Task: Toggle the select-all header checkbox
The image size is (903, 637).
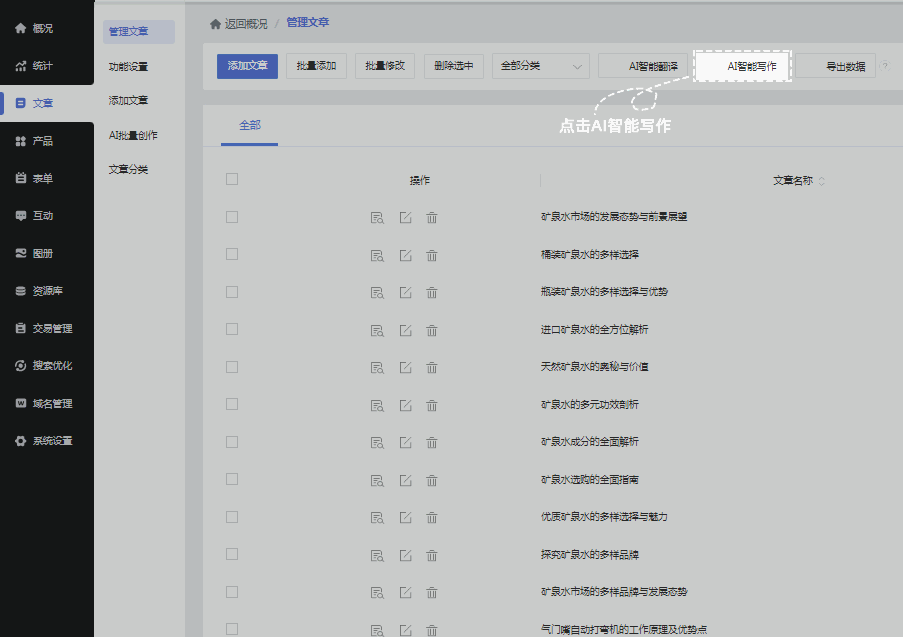Action: 232,179
